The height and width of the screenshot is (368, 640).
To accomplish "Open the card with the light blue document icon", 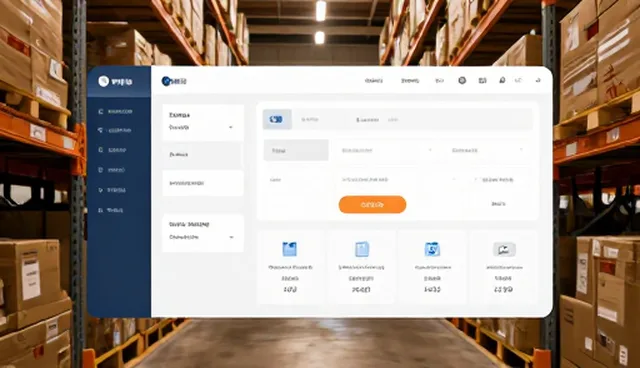I will click(x=362, y=267).
